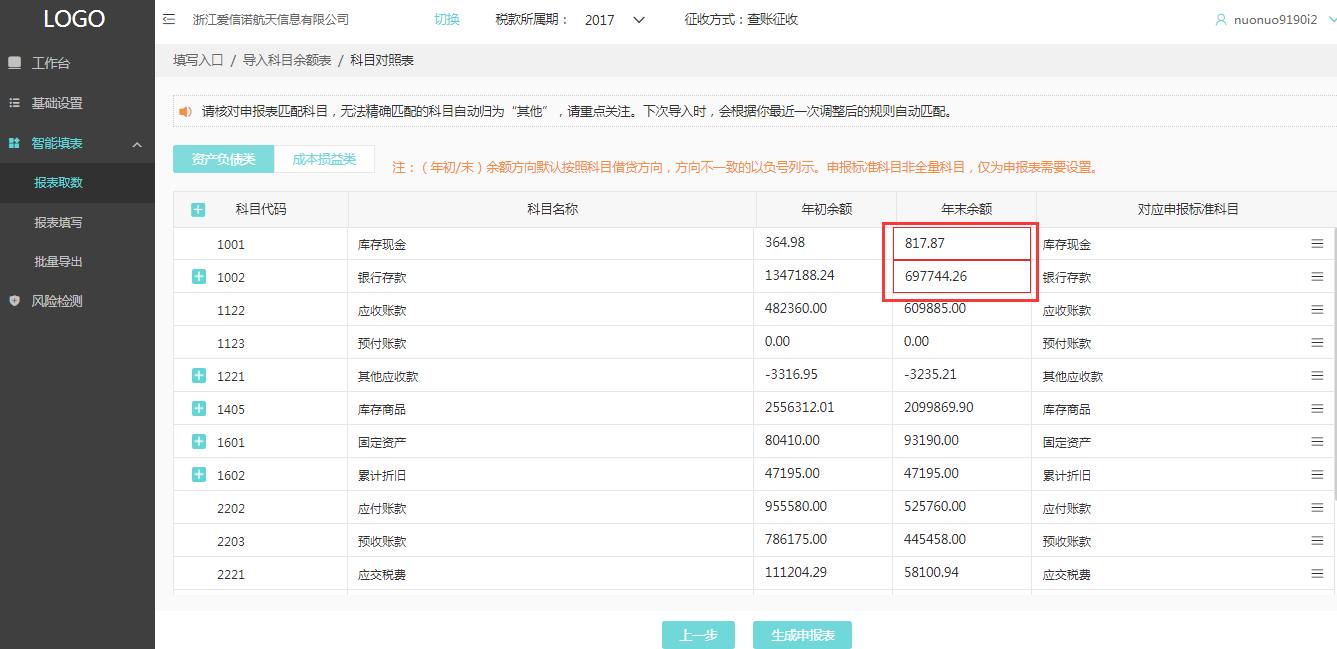Image resolution: width=1337 pixels, height=649 pixels.
Task: Open row menu for 固定资产
Action: (x=1317, y=441)
